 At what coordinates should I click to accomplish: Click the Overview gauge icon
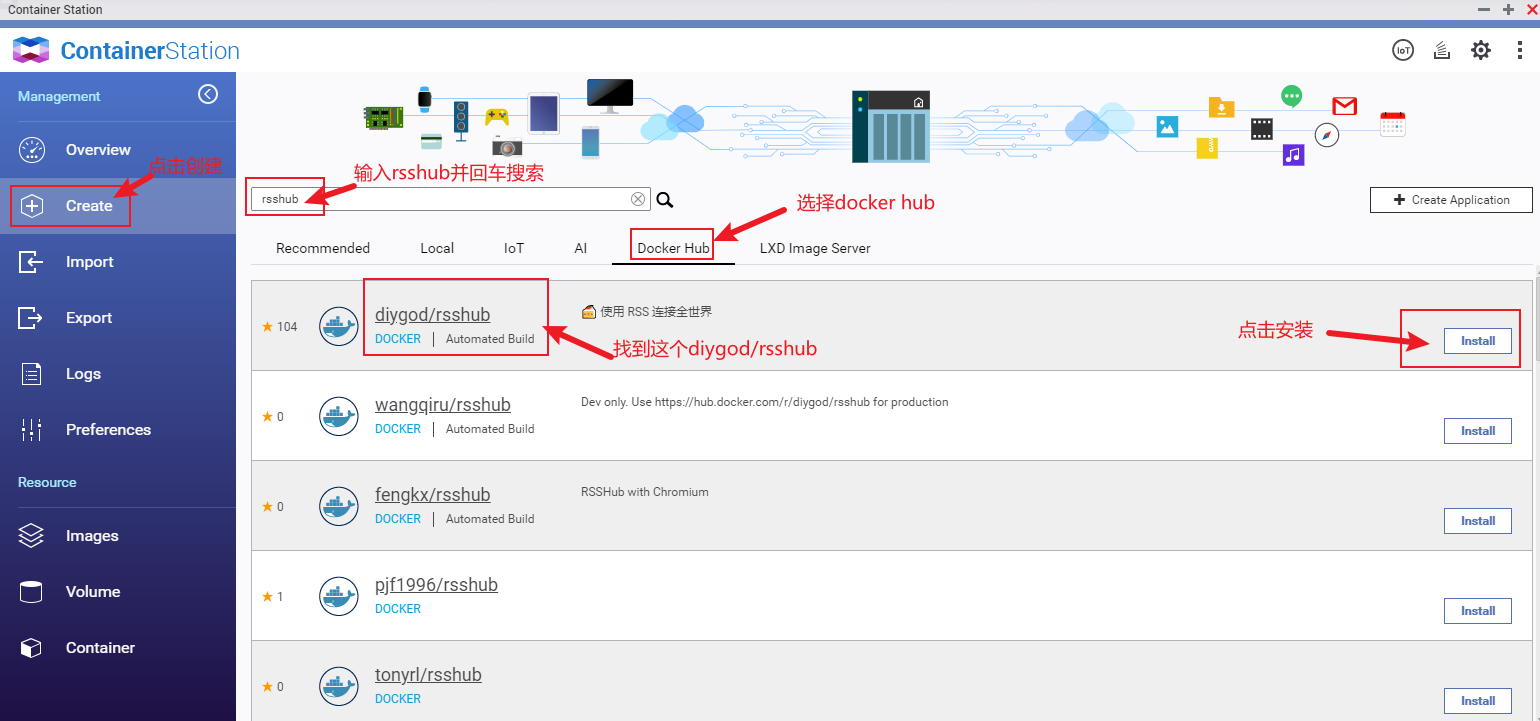point(32,150)
